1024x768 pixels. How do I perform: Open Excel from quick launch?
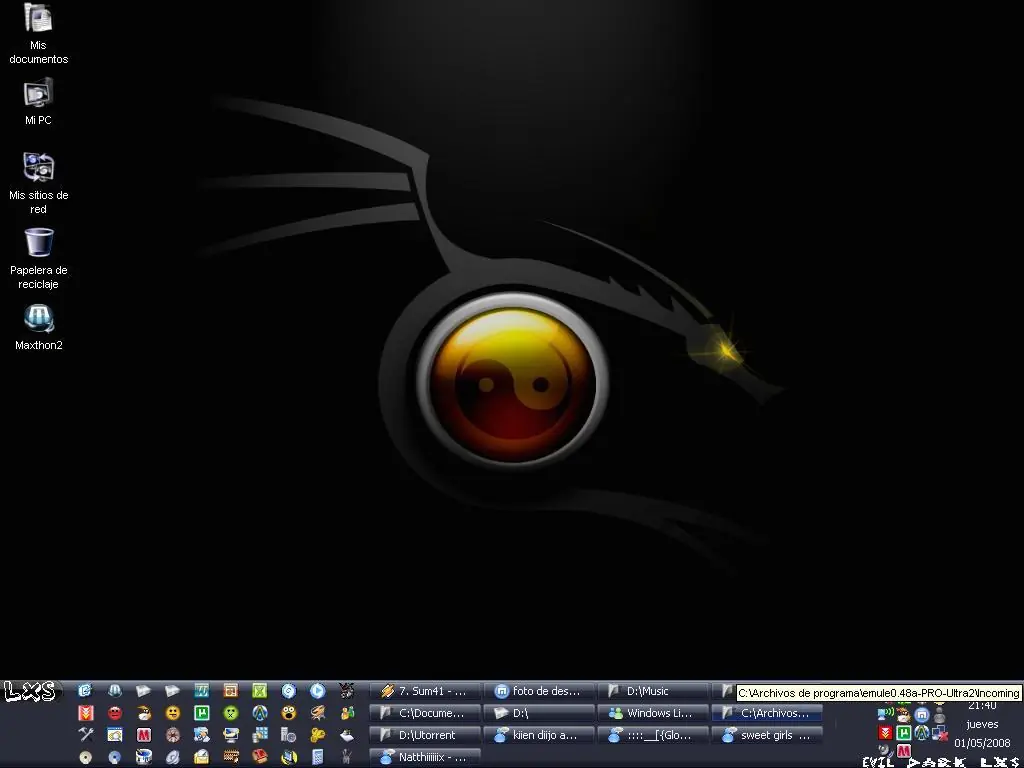[x=260, y=690]
